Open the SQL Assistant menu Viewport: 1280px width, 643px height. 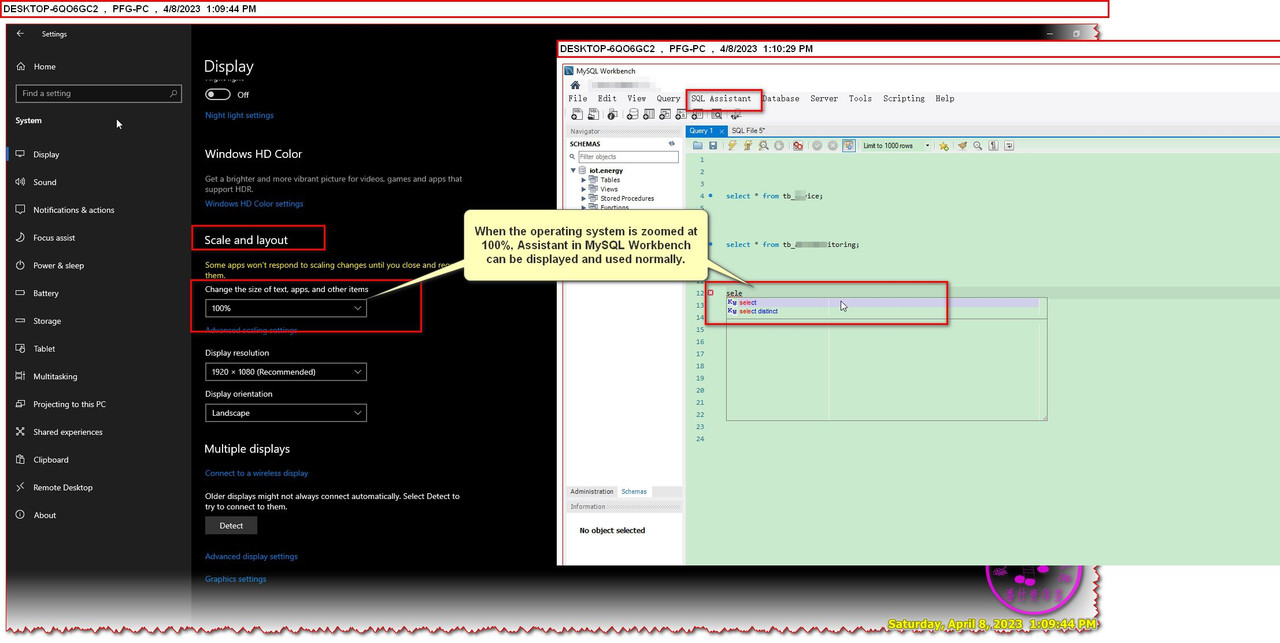click(721, 99)
